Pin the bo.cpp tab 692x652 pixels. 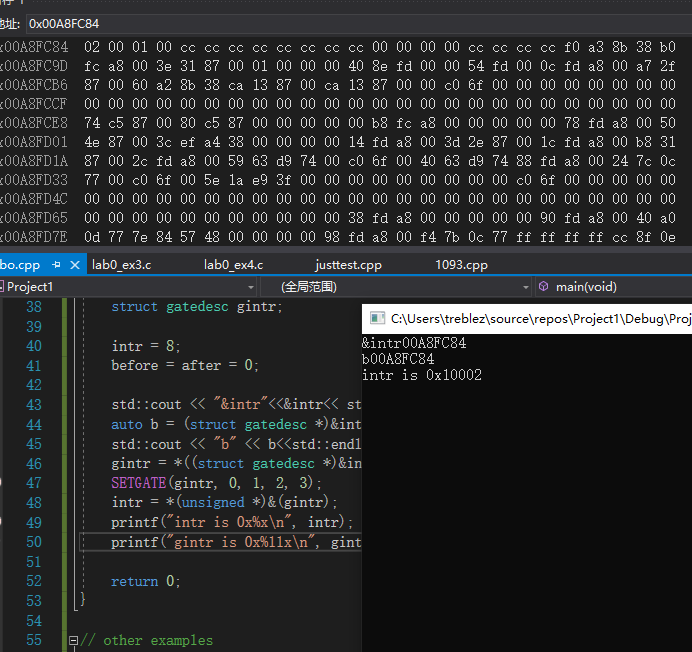point(56,264)
